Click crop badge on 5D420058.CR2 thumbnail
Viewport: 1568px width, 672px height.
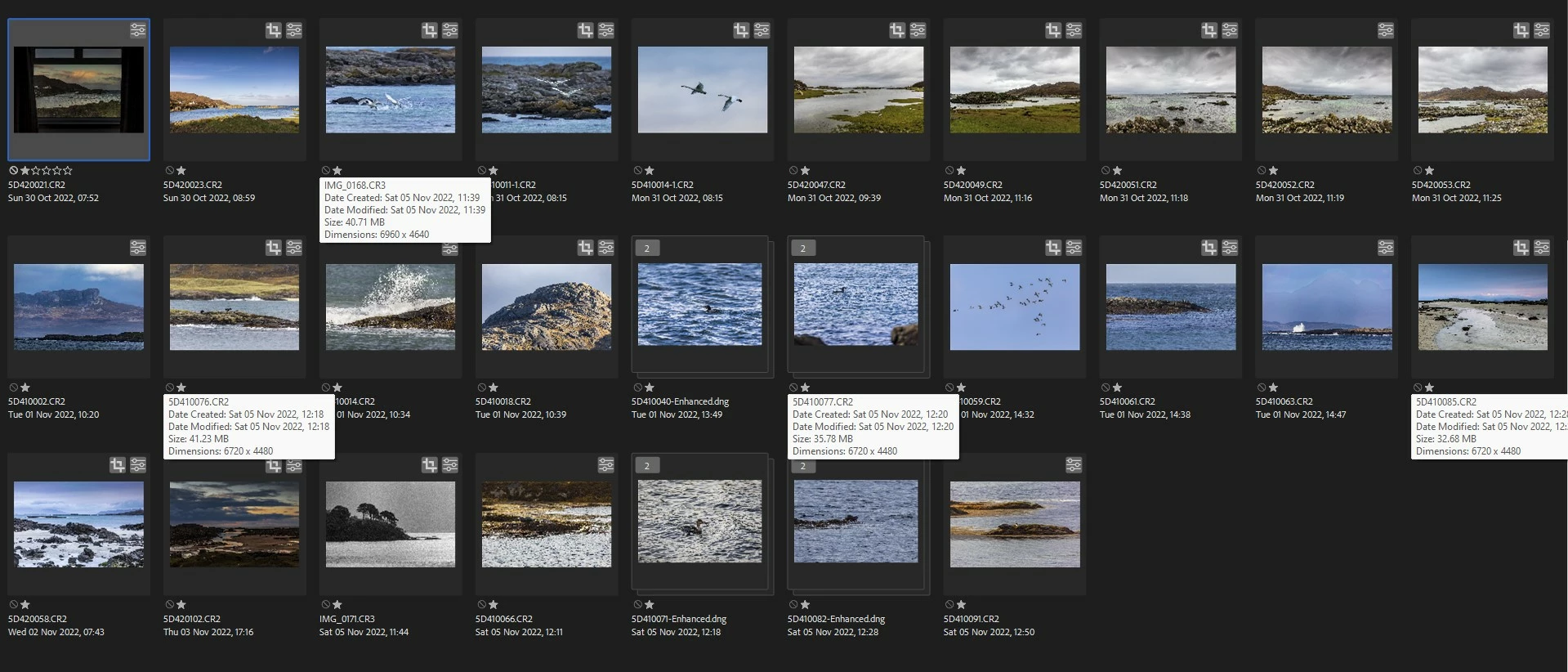point(117,464)
